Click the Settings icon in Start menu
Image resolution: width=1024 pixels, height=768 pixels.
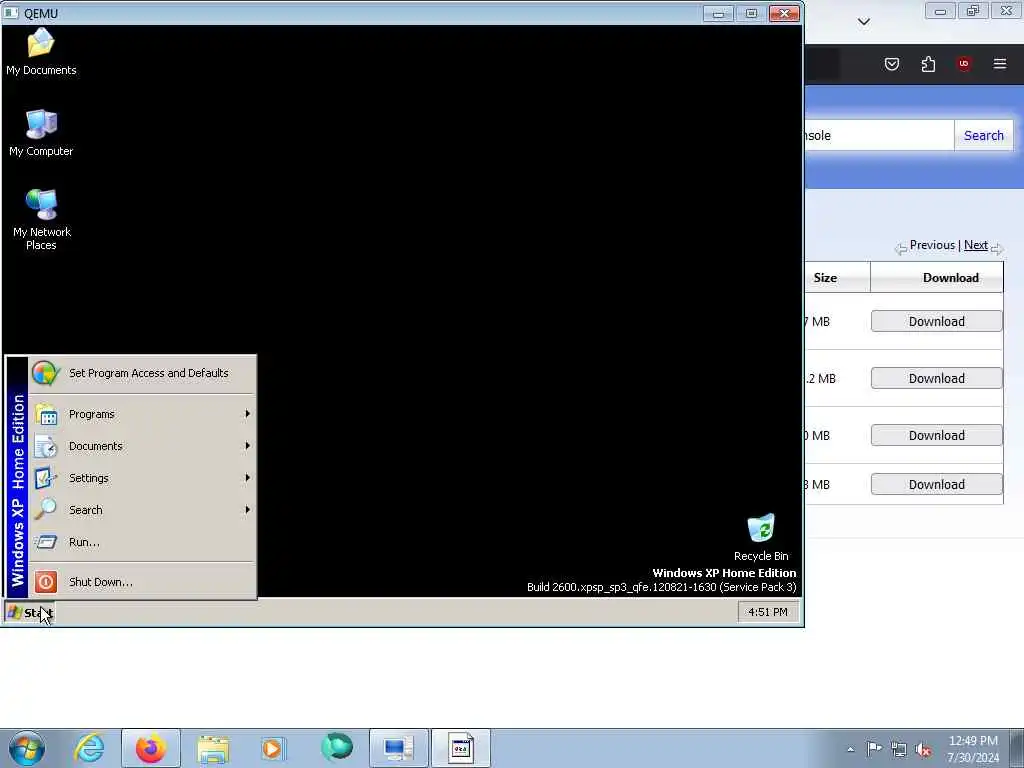46,478
